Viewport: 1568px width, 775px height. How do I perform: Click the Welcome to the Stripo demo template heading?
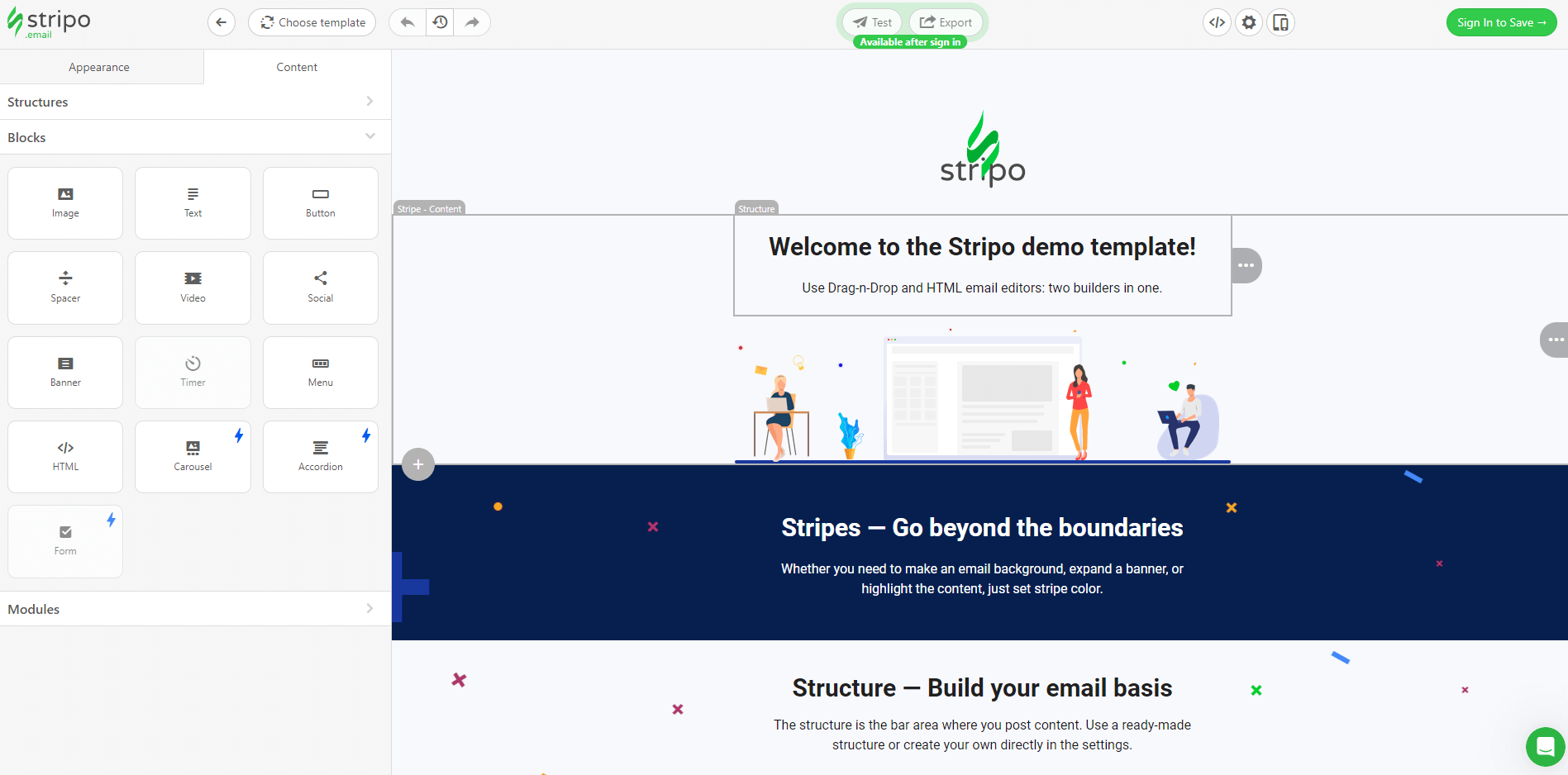[982, 246]
